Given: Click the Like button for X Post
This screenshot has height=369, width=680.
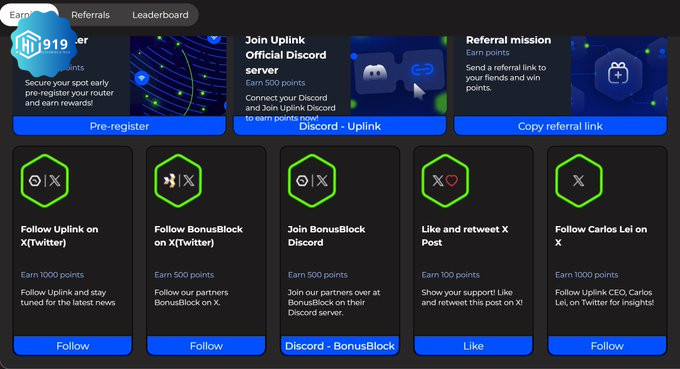Looking at the screenshot, I should (473, 346).
